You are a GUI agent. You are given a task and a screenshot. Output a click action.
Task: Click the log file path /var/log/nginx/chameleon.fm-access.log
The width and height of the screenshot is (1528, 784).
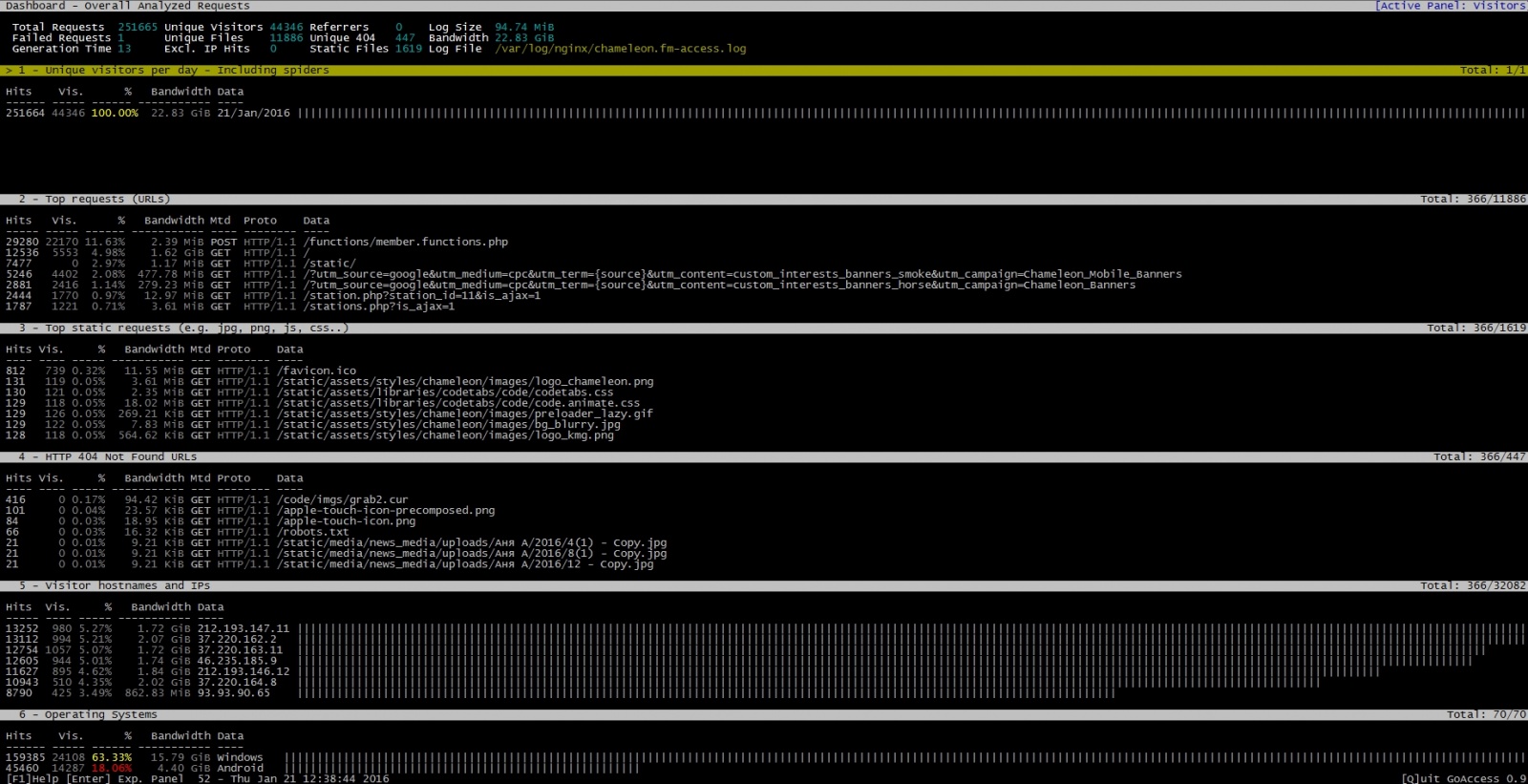point(621,49)
